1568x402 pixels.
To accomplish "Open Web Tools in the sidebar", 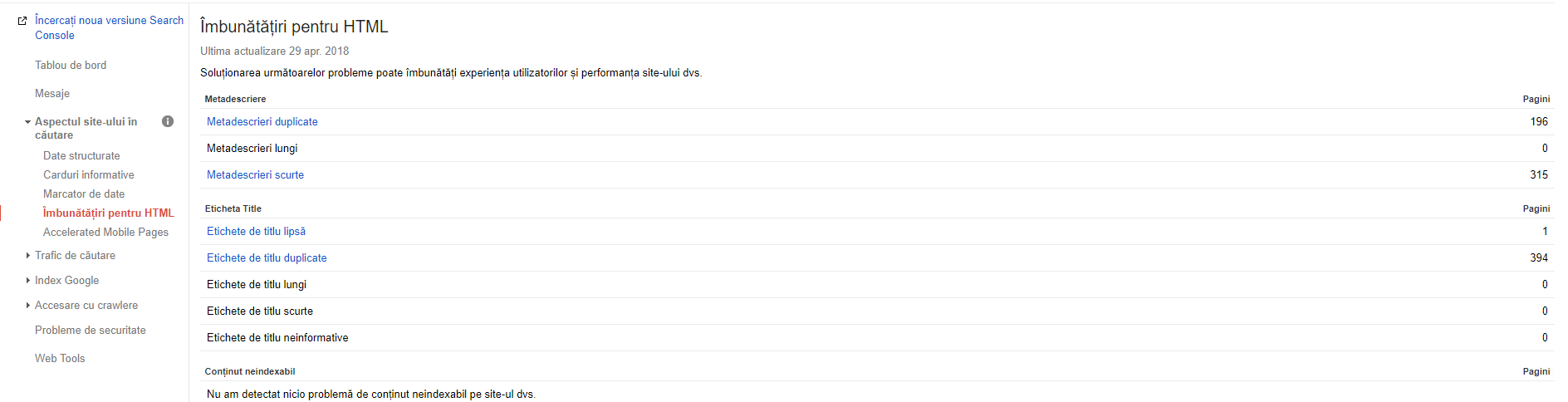I will coord(60,359).
